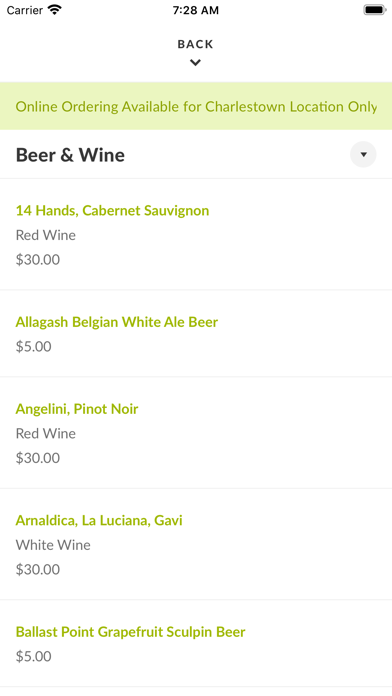This screenshot has width=392, height=696.
Task: Click Red Wine label under 14 Hands
Action: [46, 235]
